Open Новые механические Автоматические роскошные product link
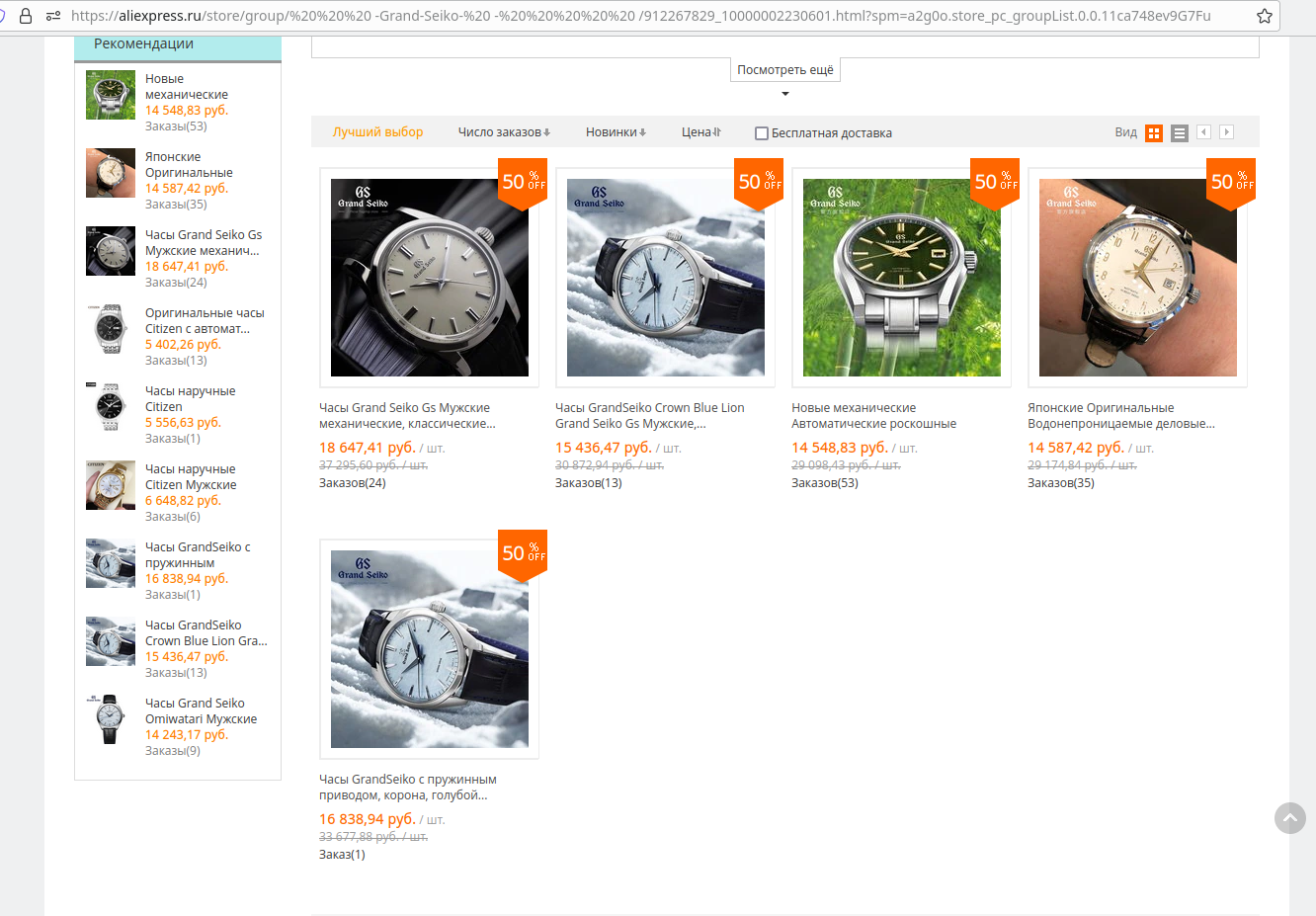The height and width of the screenshot is (916, 1316). point(874,416)
